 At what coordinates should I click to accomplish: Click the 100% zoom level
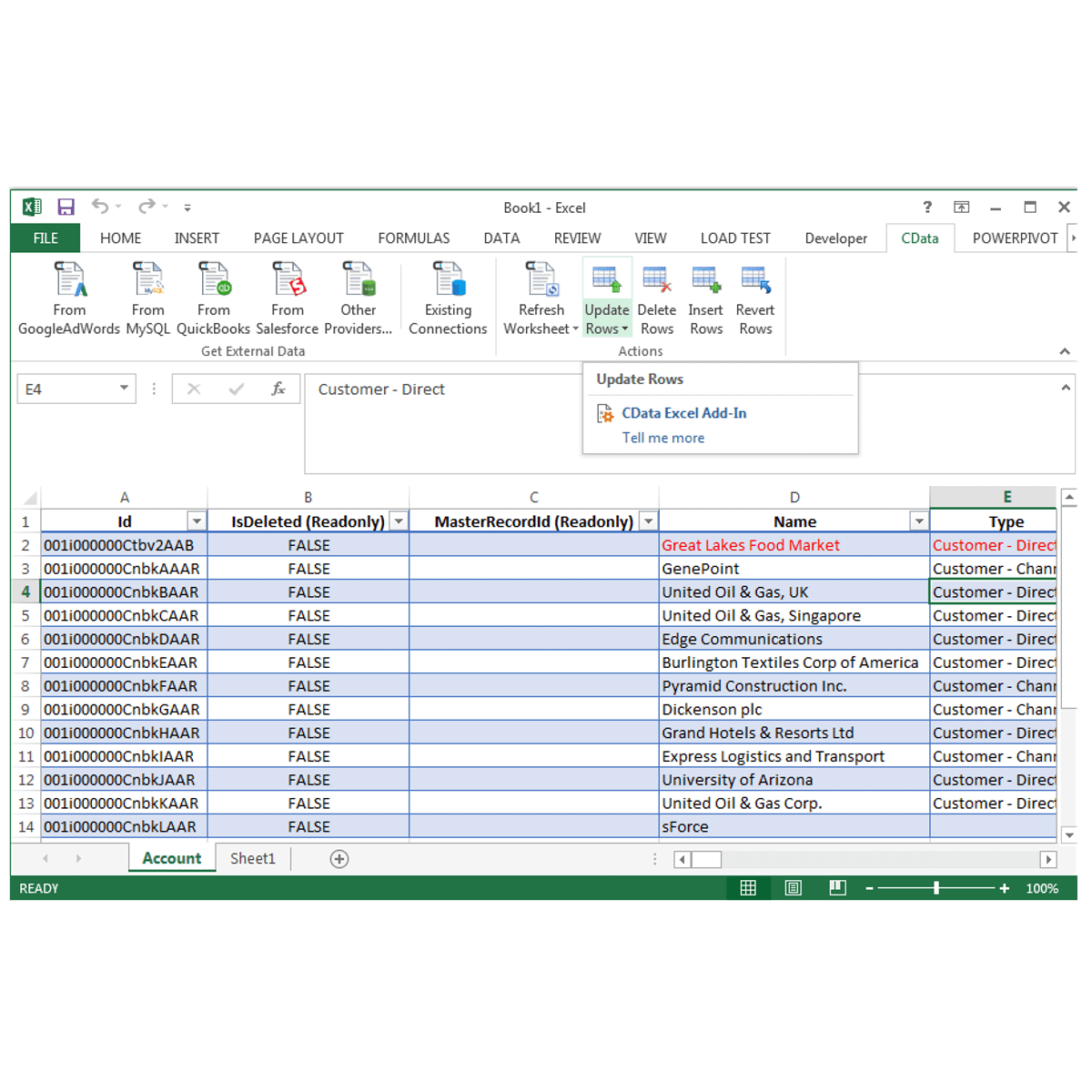point(1042,888)
